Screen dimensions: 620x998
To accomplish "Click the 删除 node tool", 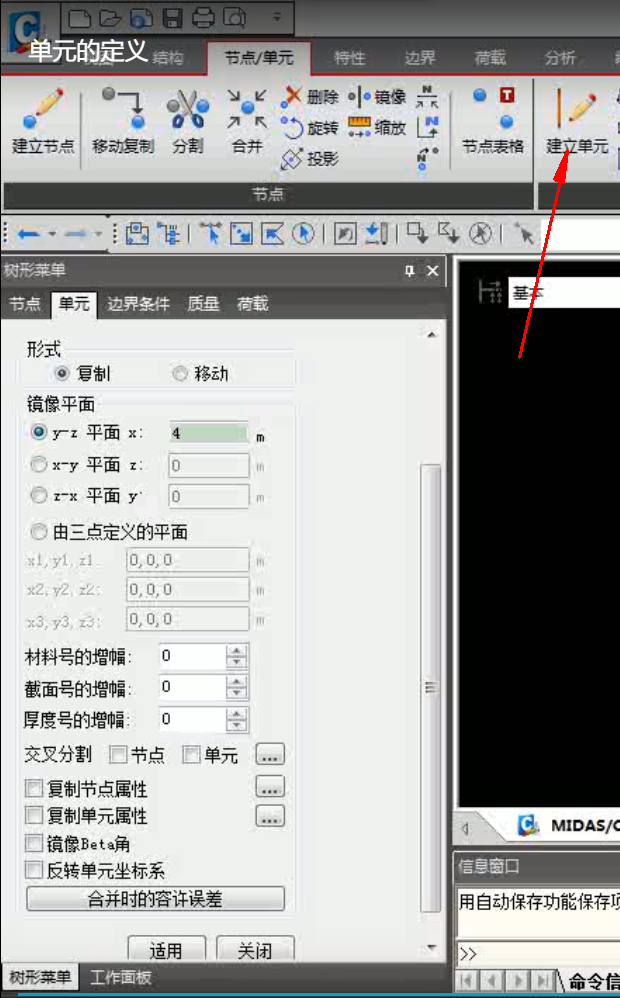I will [309, 97].
